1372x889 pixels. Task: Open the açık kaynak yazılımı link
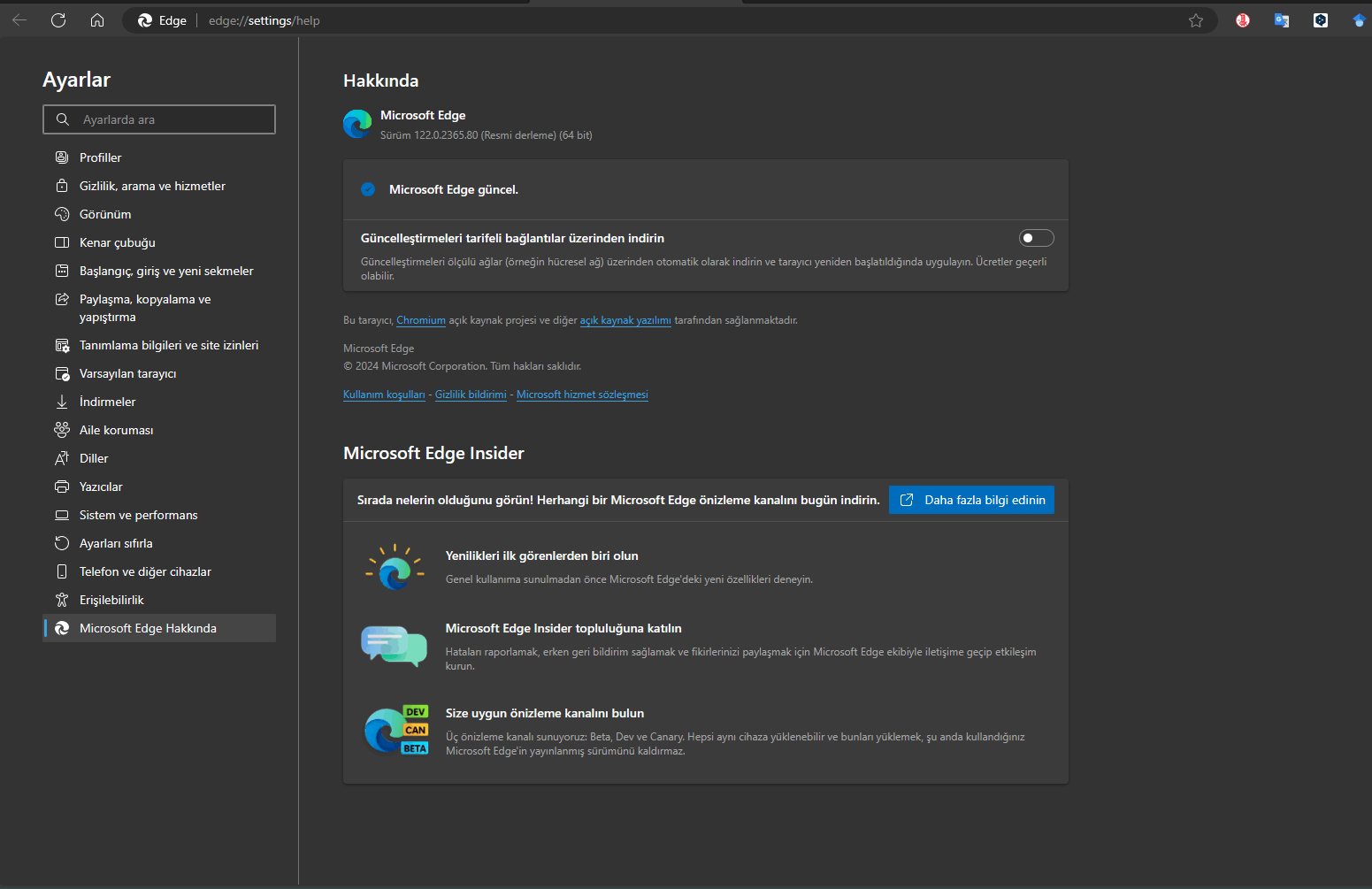pyautogui.click(x=625, y=320)
